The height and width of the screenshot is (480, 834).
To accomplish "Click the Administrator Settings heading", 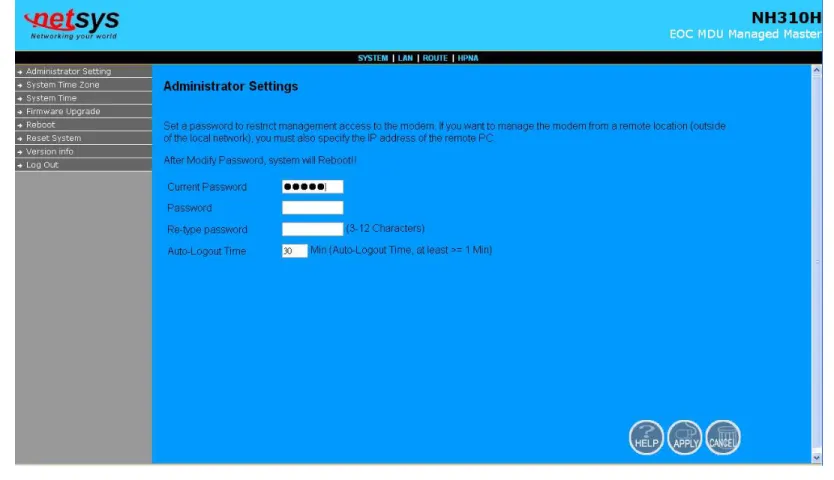I will tap(230, 86).
